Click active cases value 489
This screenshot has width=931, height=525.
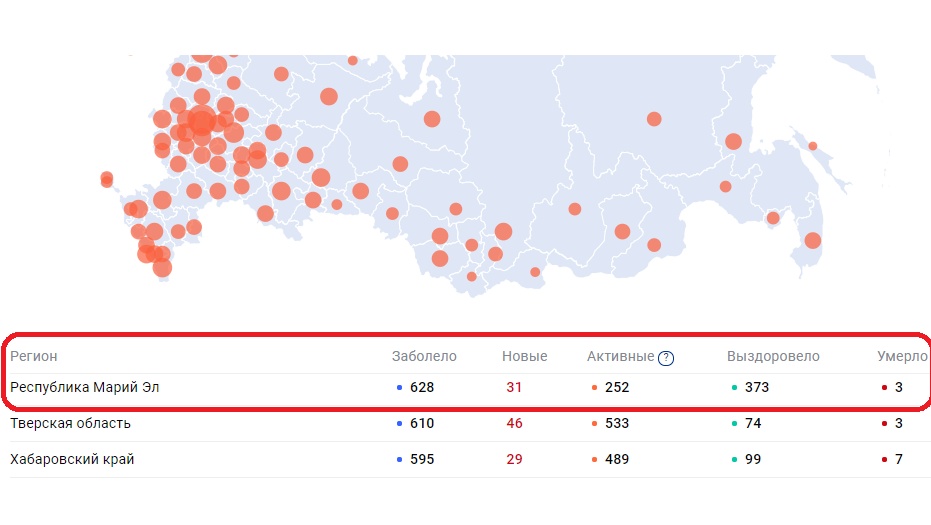(x=617, y=460)
